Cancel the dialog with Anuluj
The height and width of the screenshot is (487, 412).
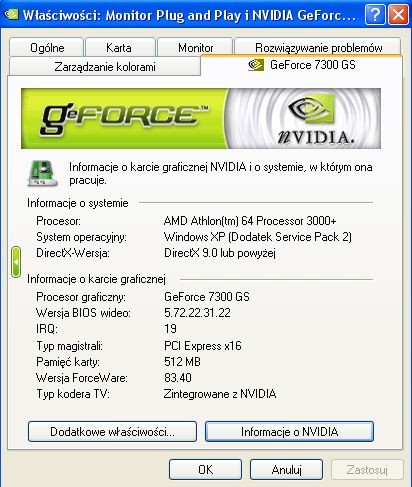pos(286,470)
